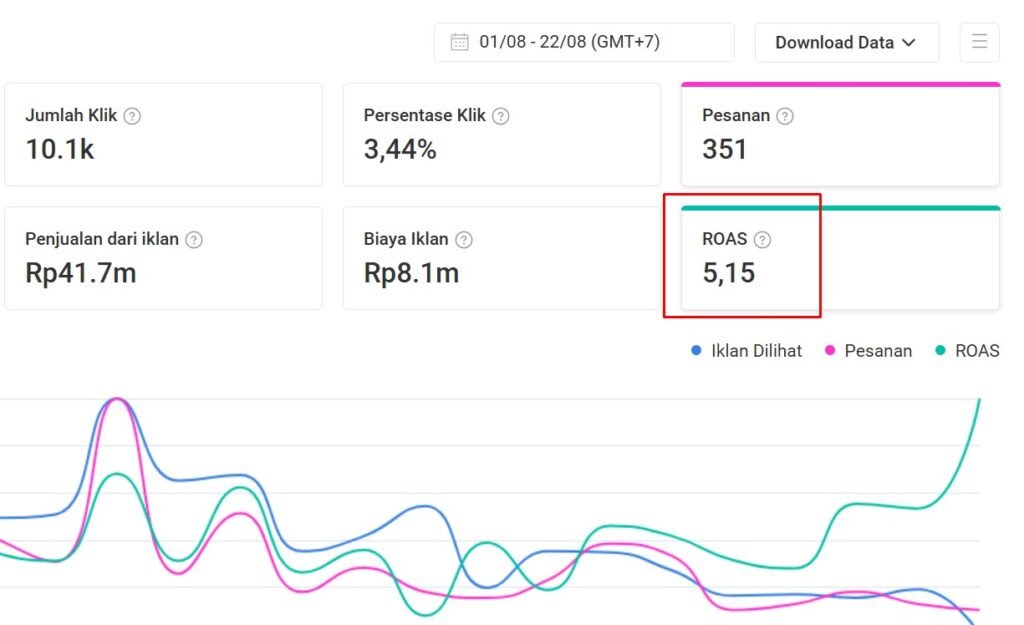1024x625 pixels.
Task: Click the help icon beside Jumlah Klik
Action: coord(132,116)
